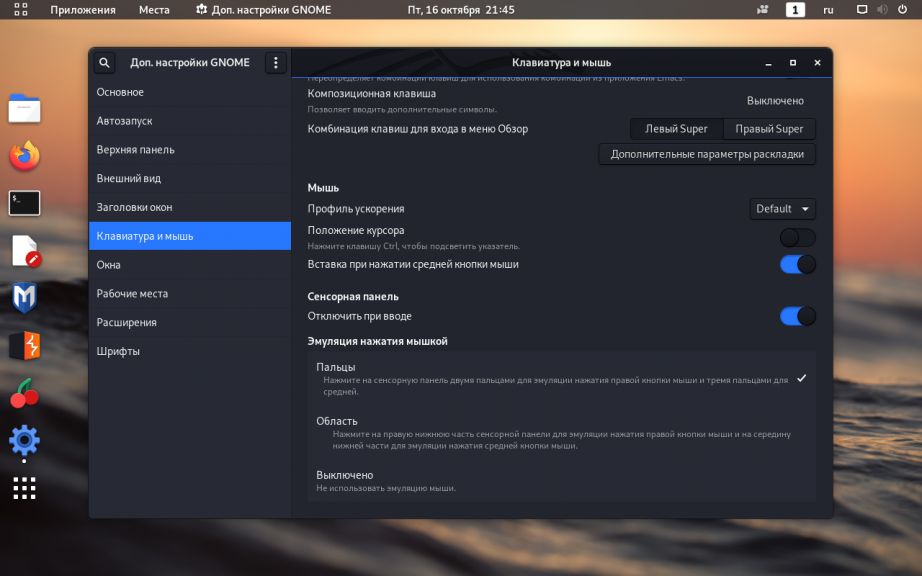This screenshot has height=576, width=922.
Task: Select the Выключено click emulation option
Action: [x=562, y=481]
